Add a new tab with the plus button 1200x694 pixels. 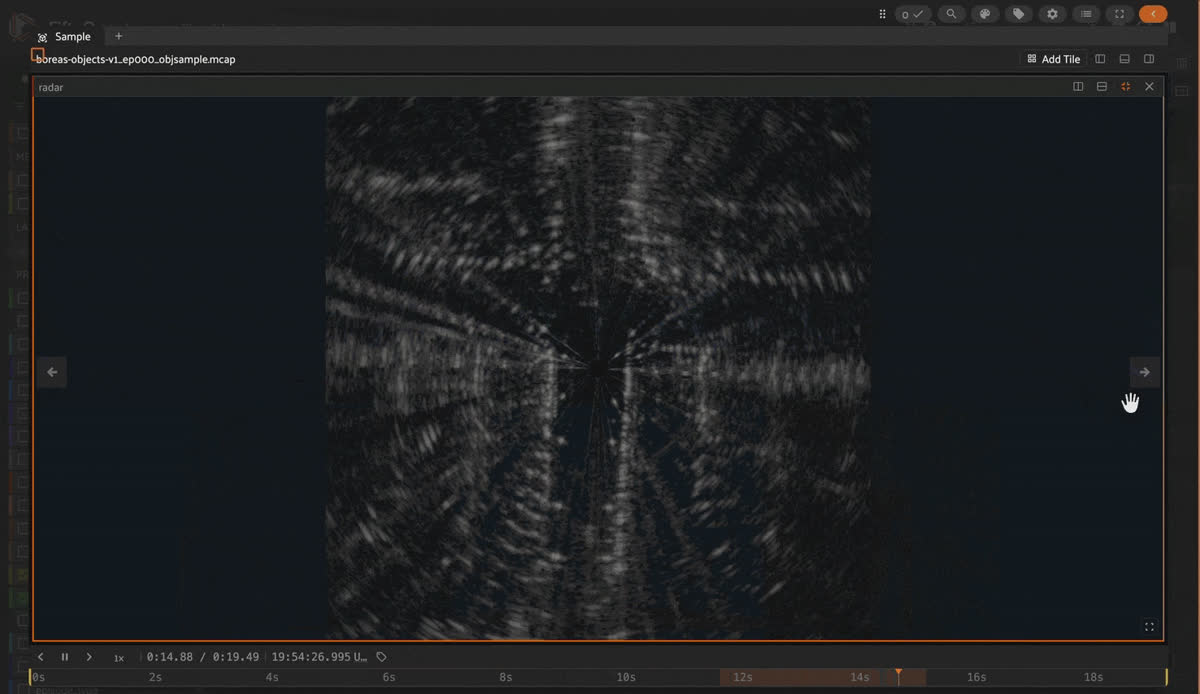pos(118,36)
